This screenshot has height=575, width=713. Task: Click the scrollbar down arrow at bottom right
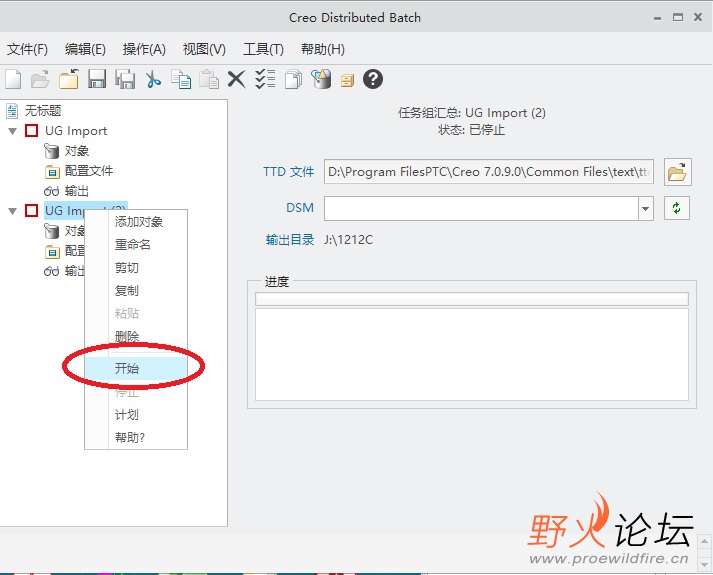click(x=704, y=565)
